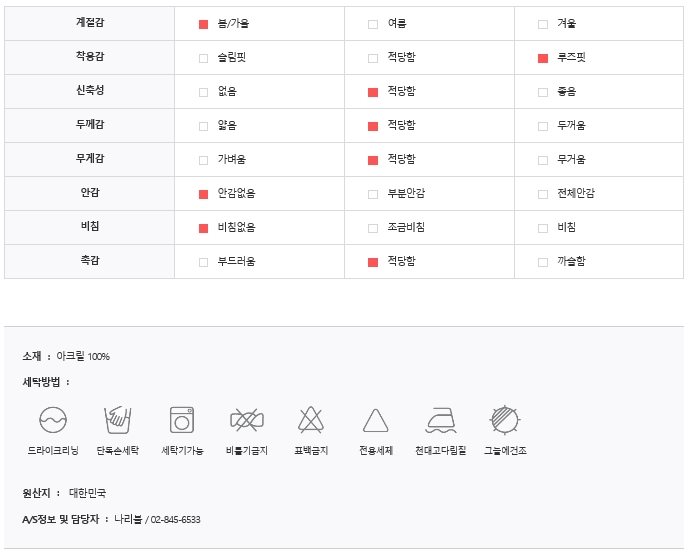The image size is (689, 555).
Task: Click the 아크릴 100% material text
Action: pyautogui.click(x=83, y=356)
